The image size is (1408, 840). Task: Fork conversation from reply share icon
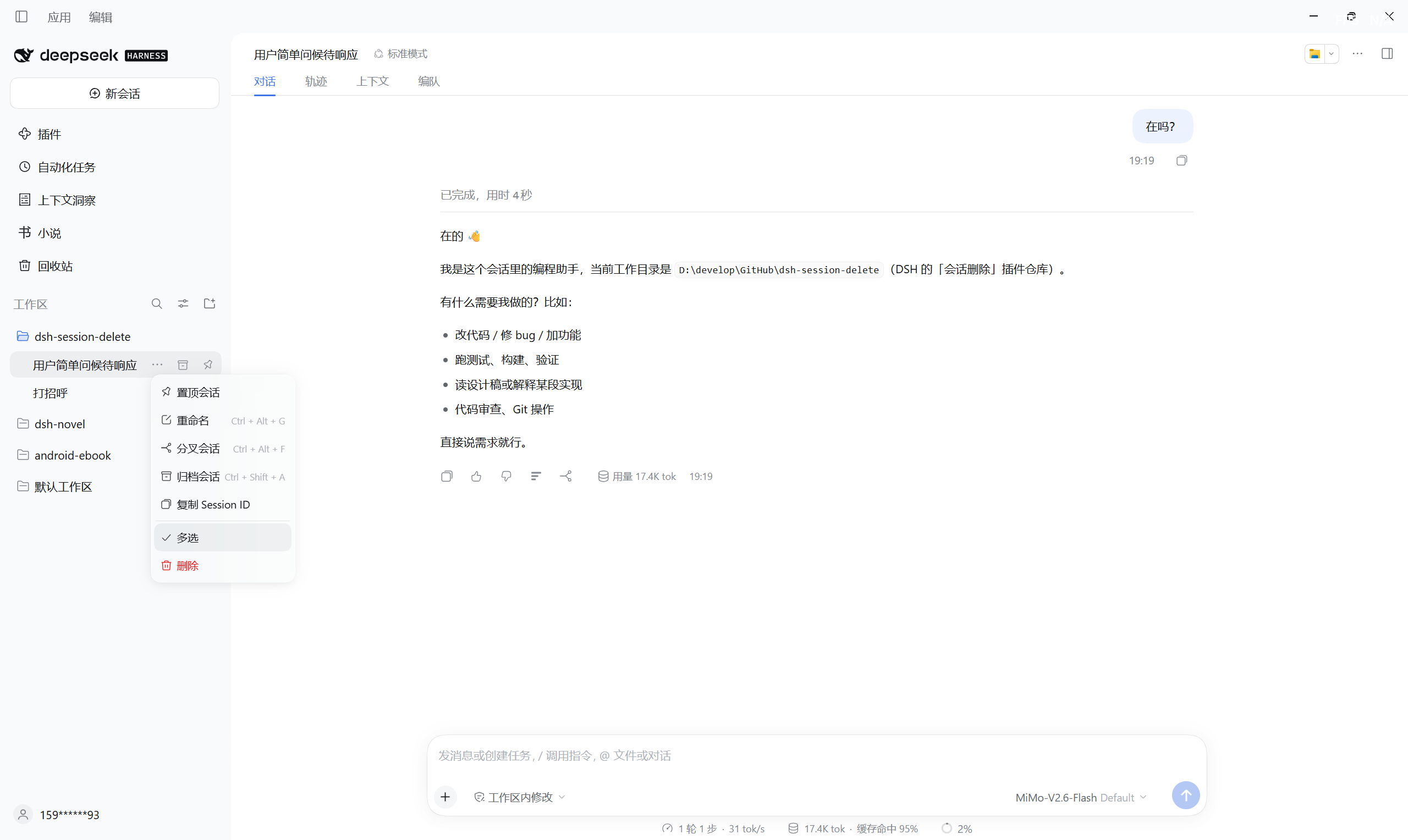coord(565,477)
